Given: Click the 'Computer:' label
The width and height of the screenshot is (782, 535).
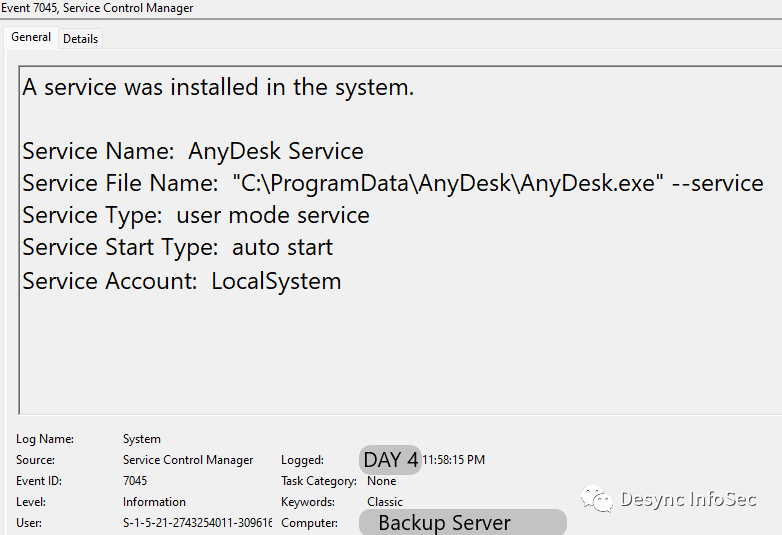Looking at the screenshot, I should [x=309, y=523].
